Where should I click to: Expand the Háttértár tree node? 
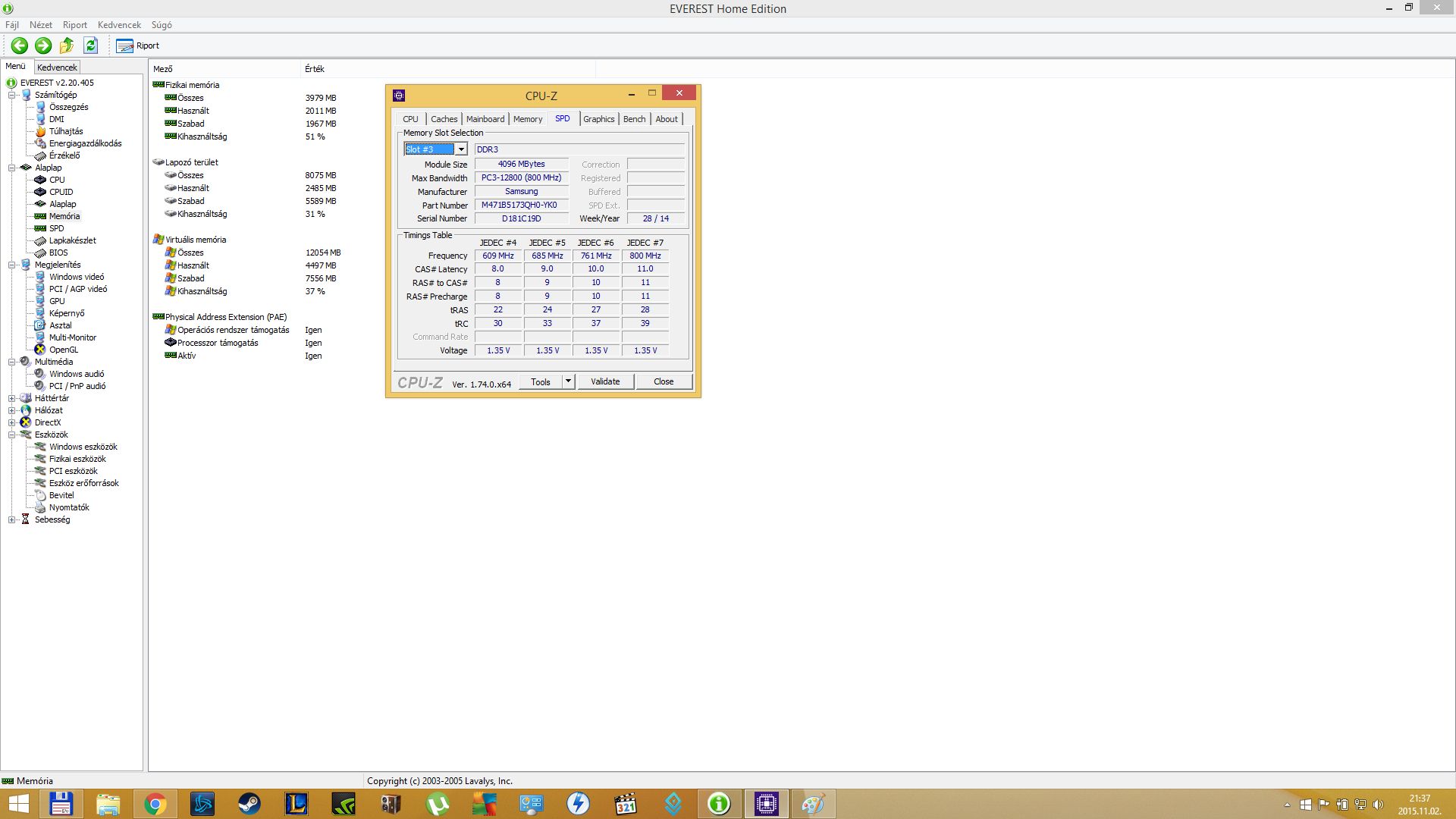(x=12, y=398)
